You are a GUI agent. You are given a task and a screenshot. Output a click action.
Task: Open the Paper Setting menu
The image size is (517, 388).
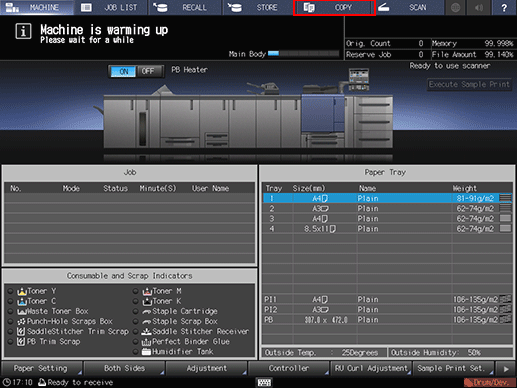click(x=41, y=368)
